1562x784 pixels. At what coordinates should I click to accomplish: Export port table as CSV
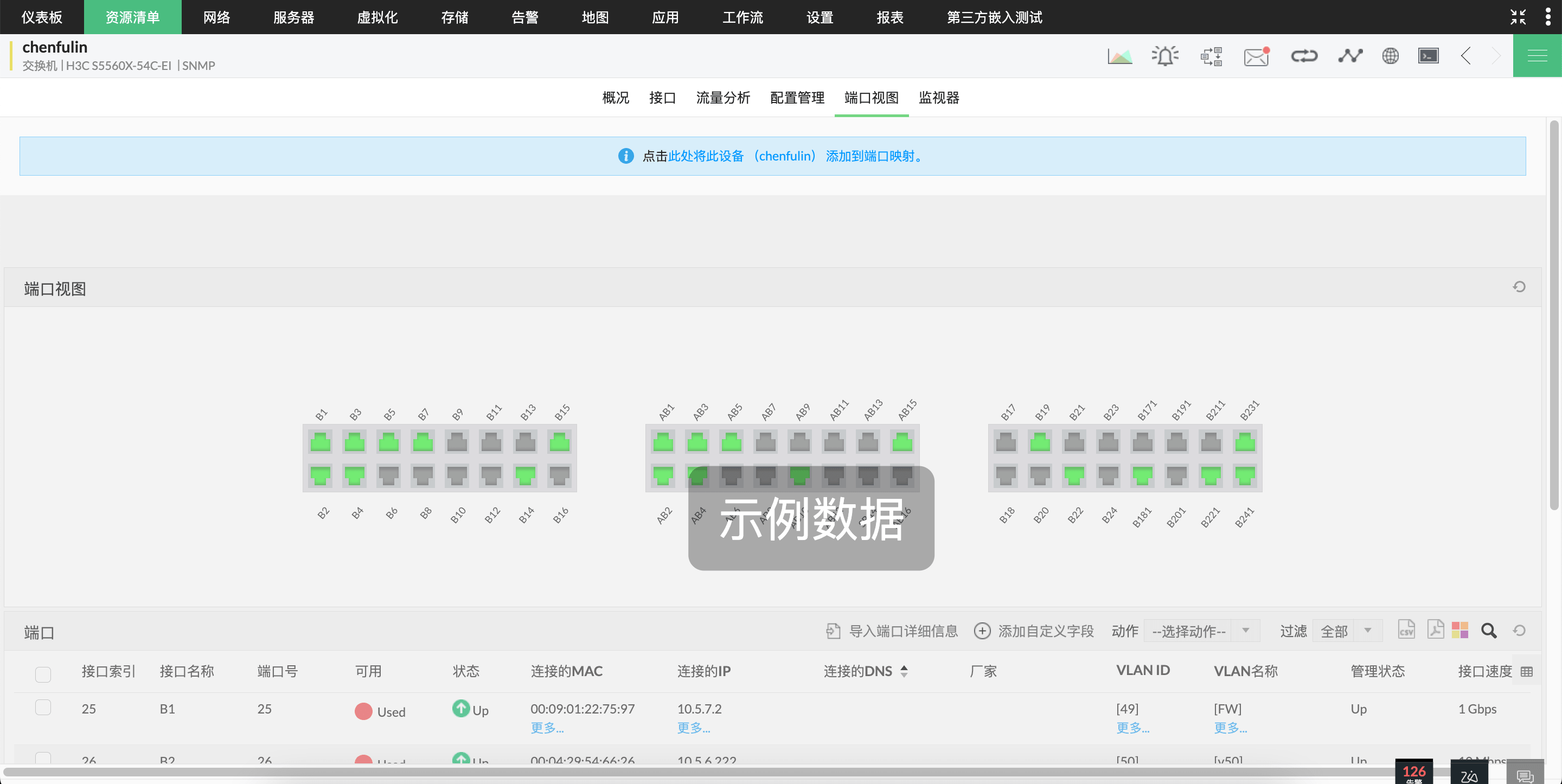pos(1406,630)
